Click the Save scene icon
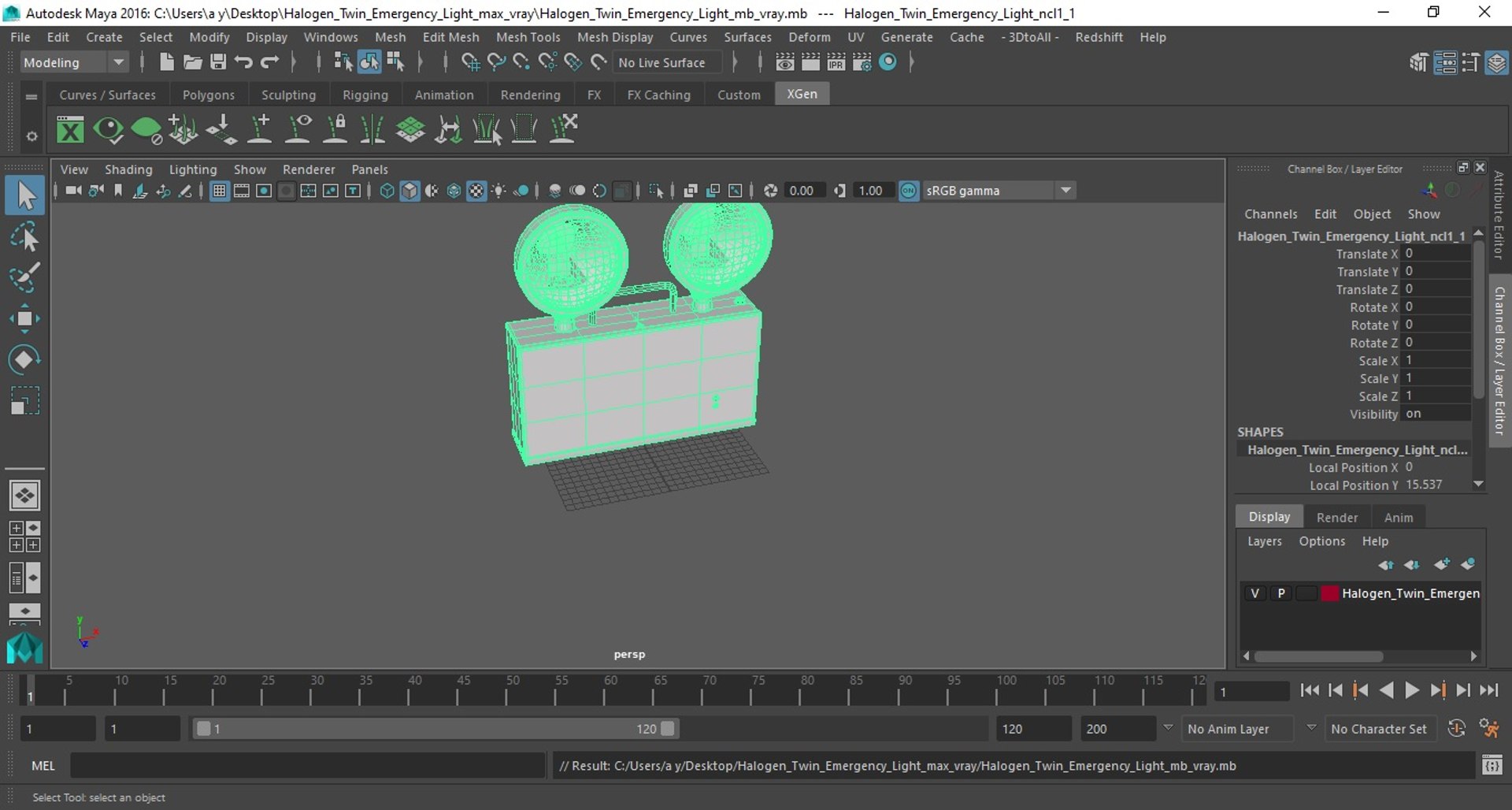 (x=218, y=62)
